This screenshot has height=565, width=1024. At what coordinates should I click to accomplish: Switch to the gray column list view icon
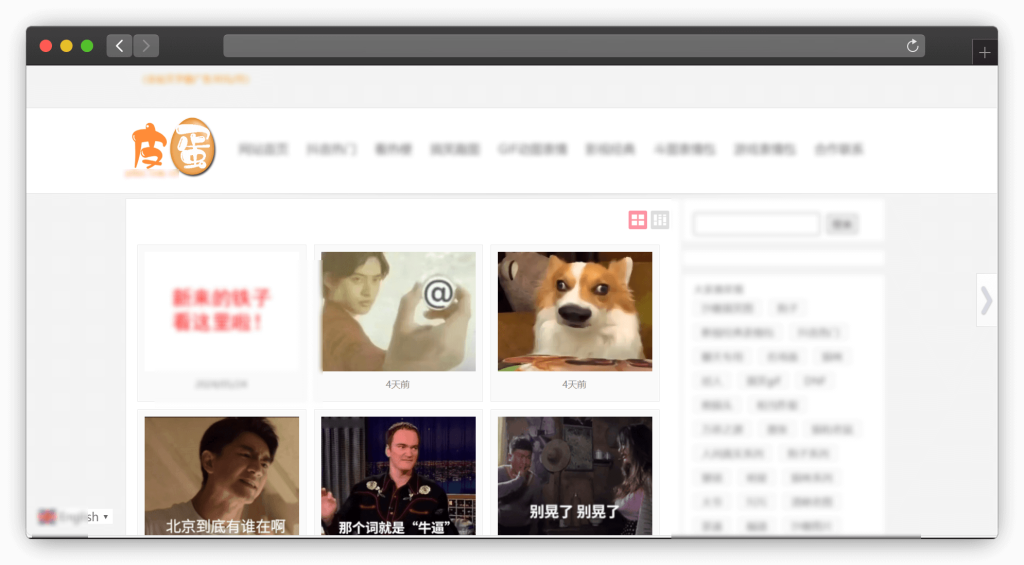660,220
